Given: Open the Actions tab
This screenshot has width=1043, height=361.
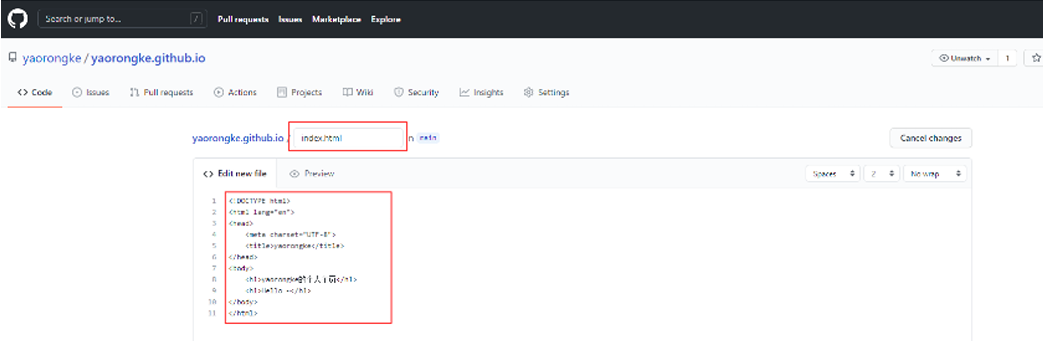Looking at the screenshot, I should pyautogui.click(x=235, y=92).
